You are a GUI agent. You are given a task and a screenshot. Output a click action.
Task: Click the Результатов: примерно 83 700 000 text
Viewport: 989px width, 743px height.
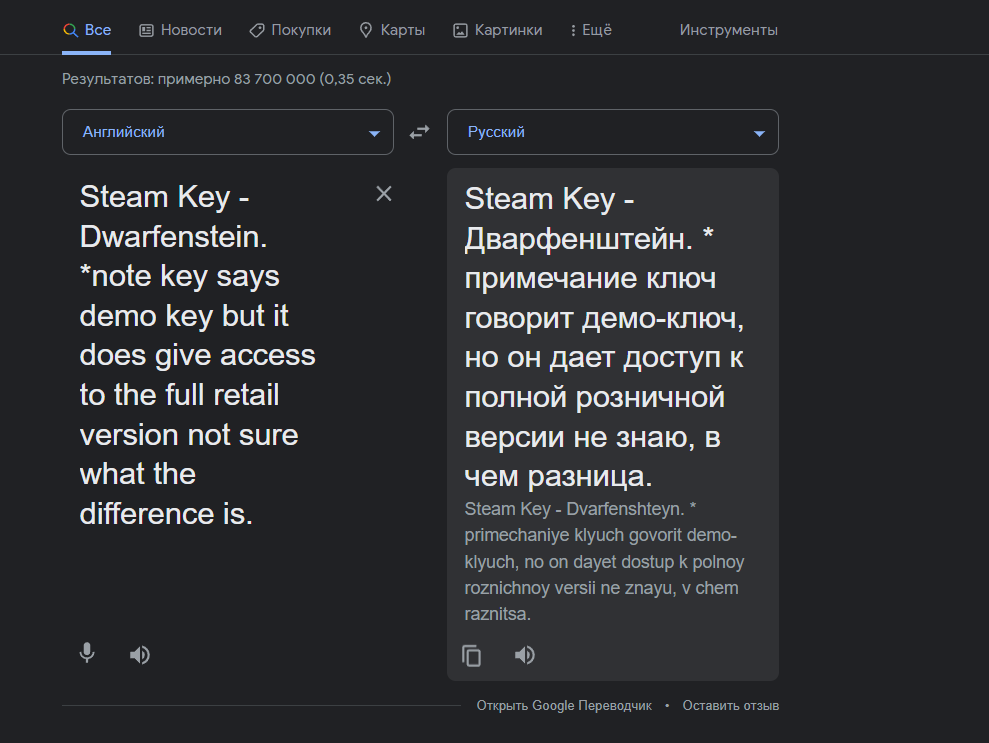[226, 79]
